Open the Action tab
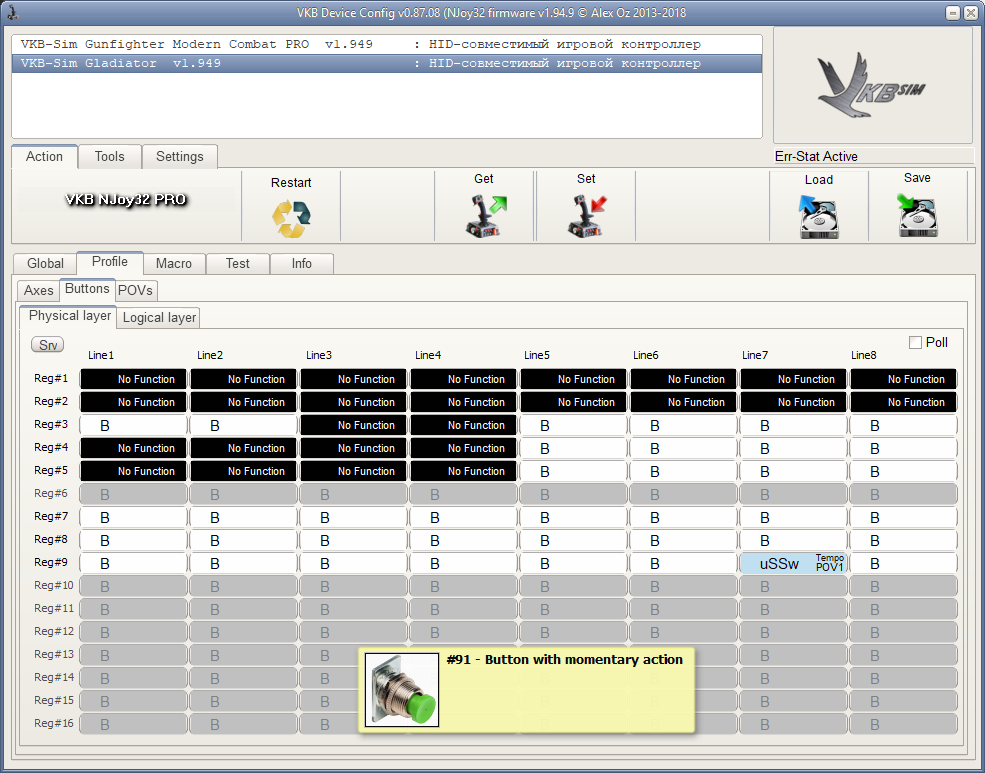 [x=44, y=156]
